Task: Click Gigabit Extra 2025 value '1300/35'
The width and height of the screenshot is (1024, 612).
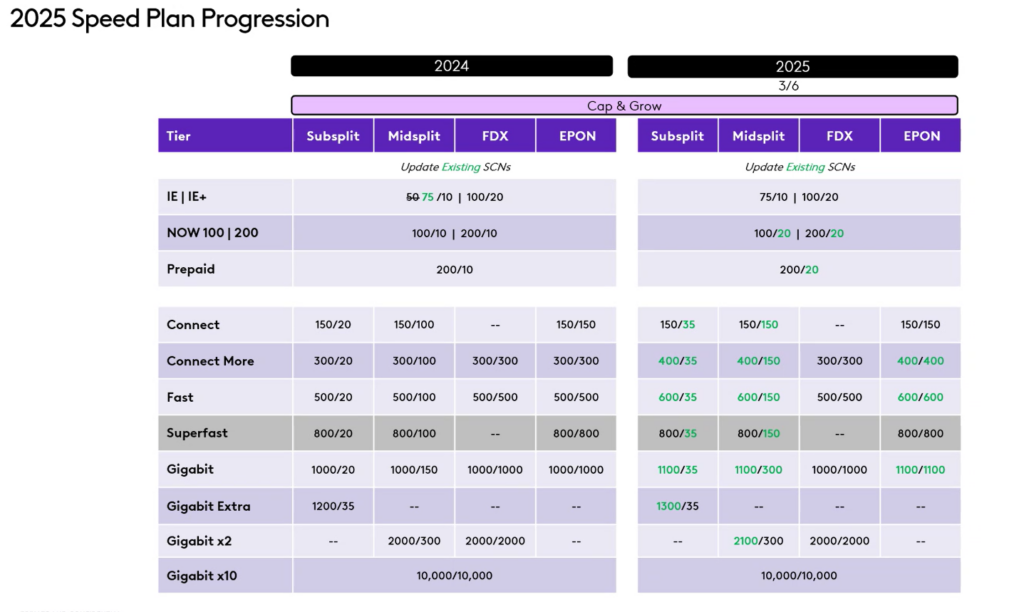Action: 677,506
